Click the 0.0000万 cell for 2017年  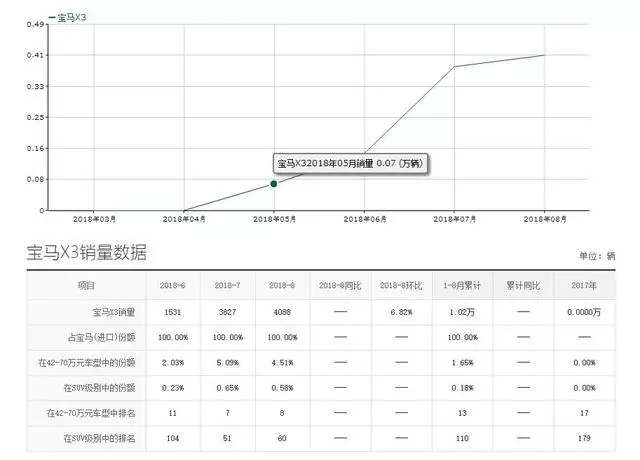584,312
